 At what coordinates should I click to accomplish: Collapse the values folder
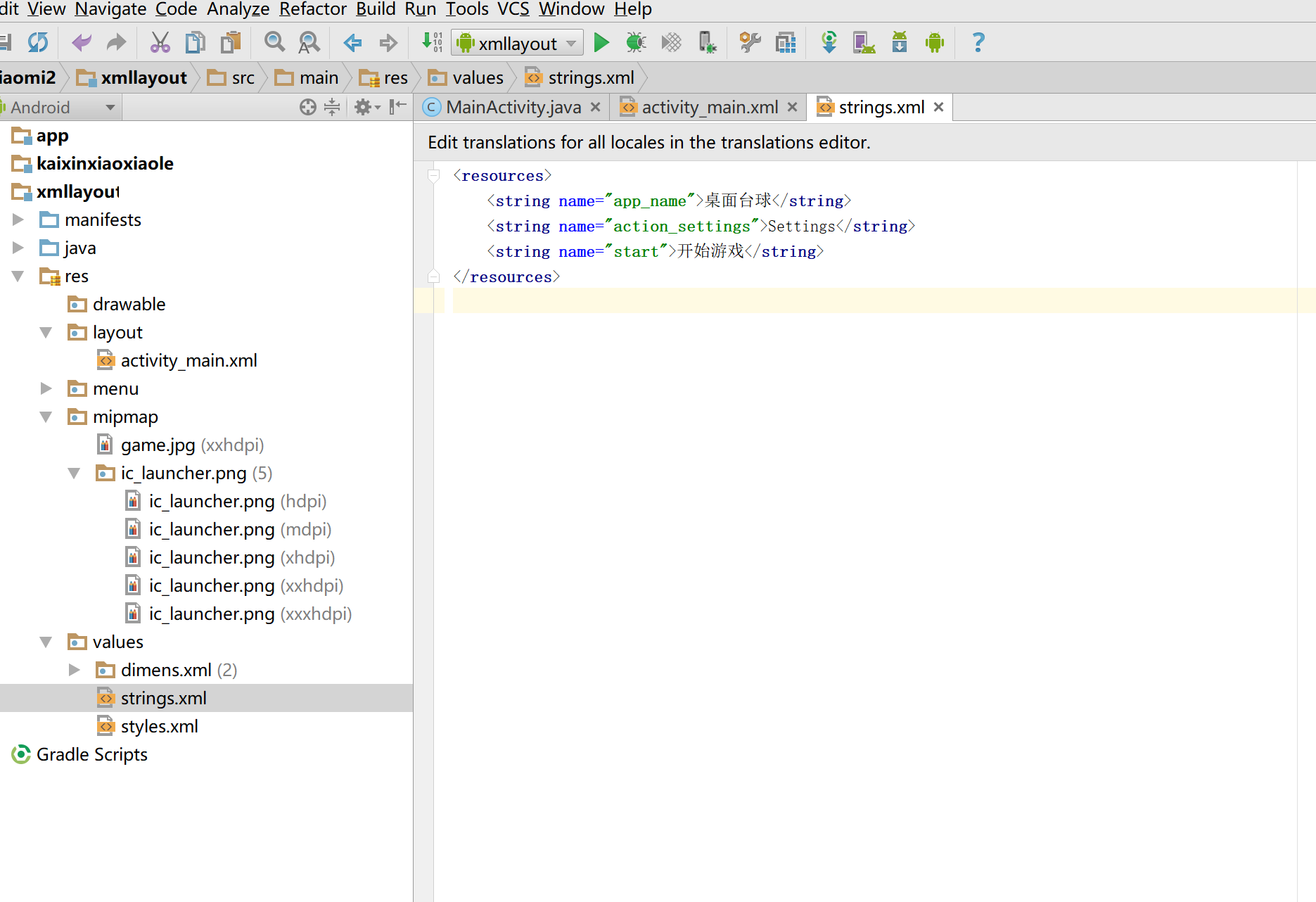pyautogui.click(x=46, y=642)
